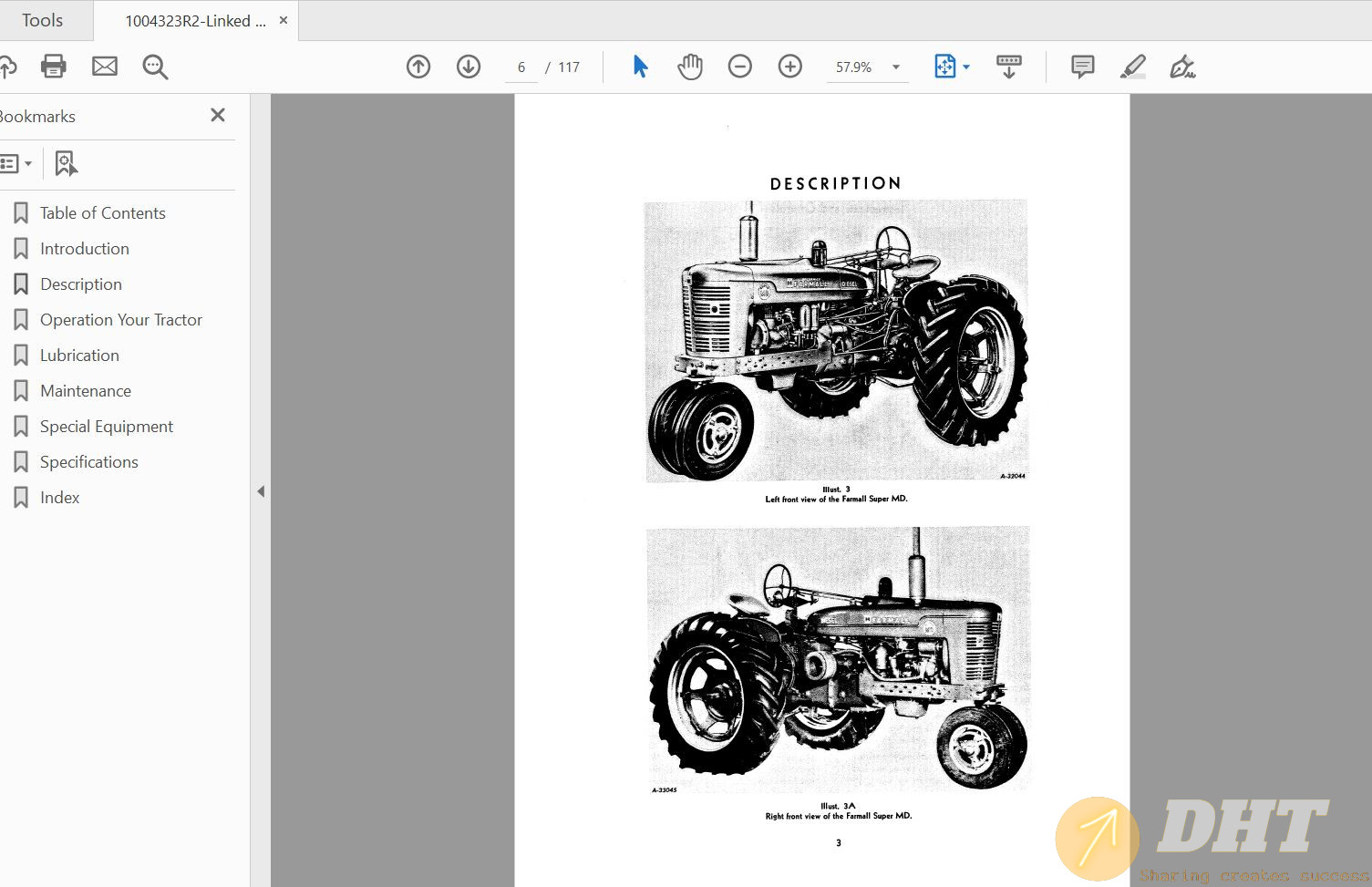Open the Description bookmark

(80, 284)
